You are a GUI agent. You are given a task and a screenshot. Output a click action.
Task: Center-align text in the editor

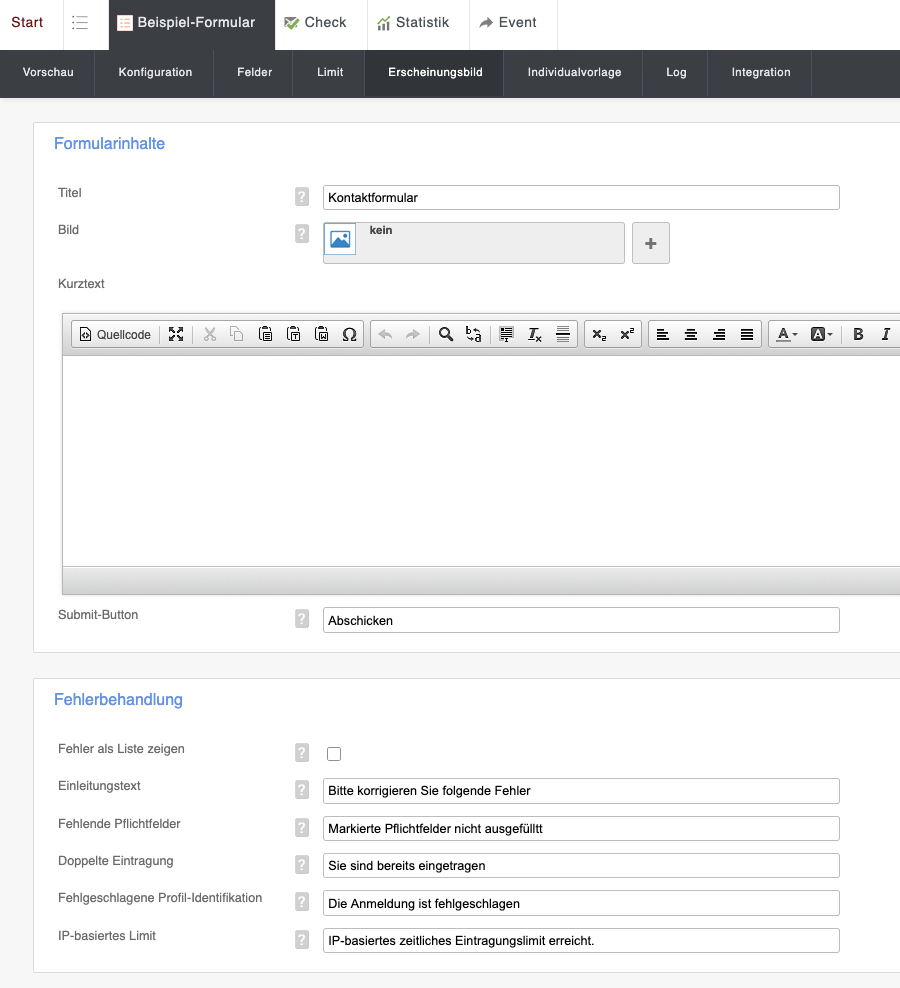(x=690, y=335)
